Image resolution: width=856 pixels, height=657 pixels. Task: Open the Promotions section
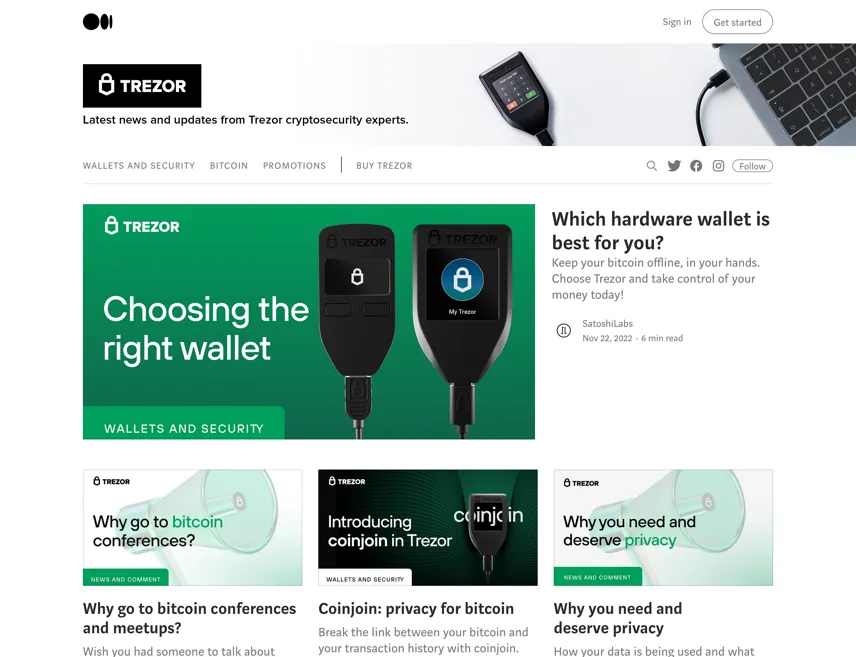point(294,165)
